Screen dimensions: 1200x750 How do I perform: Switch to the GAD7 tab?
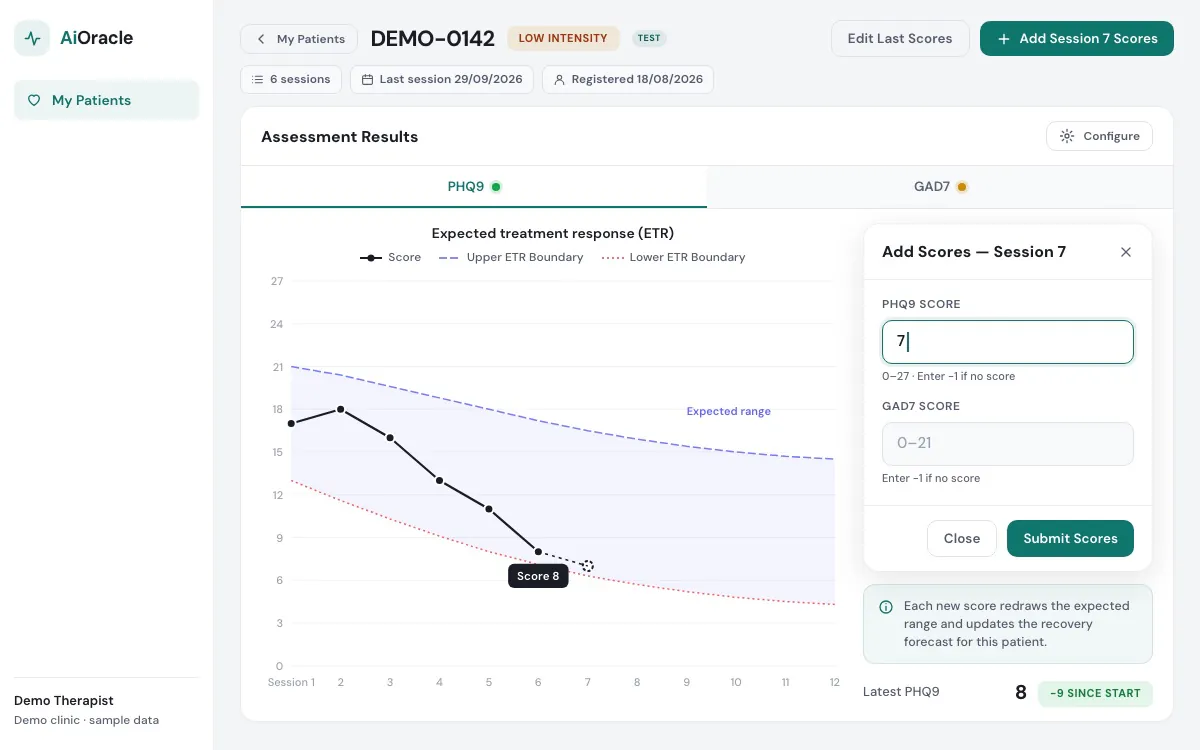click(940, 186)
